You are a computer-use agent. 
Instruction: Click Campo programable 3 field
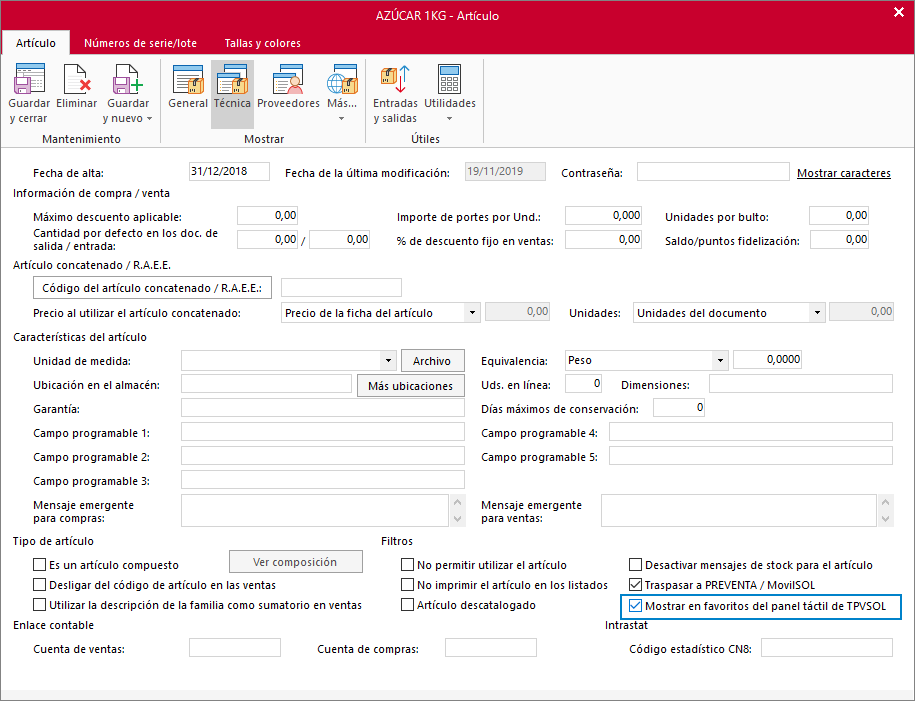[323, 479]
